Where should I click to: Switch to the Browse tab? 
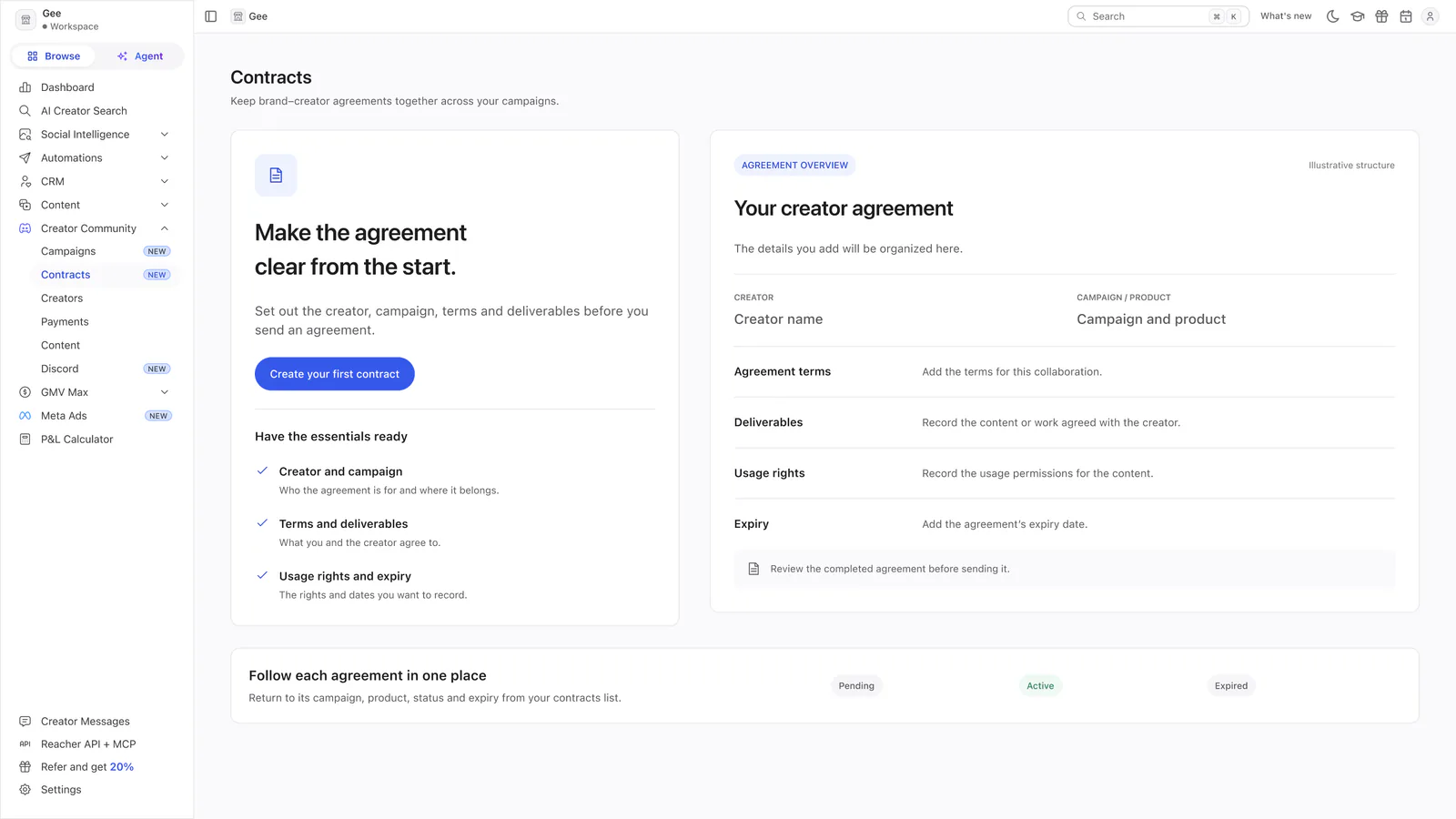54,56
